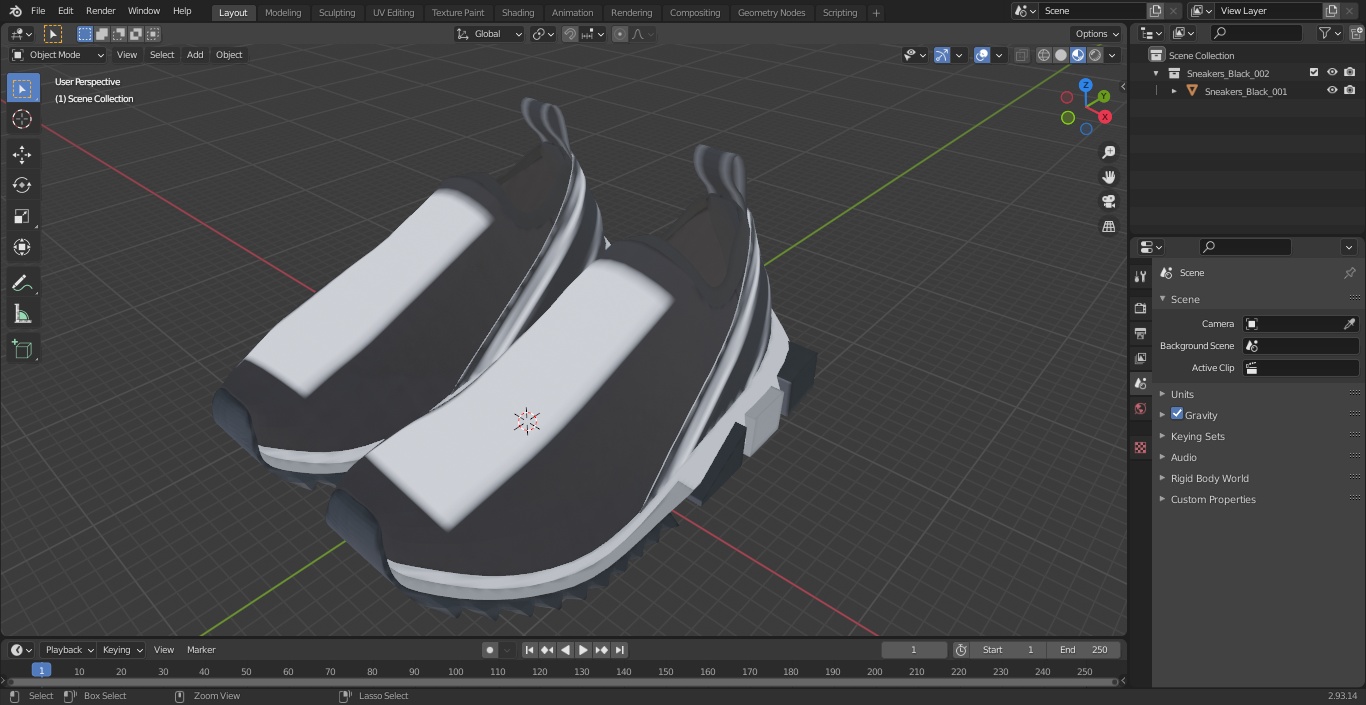Jump to the end frame

620,650
